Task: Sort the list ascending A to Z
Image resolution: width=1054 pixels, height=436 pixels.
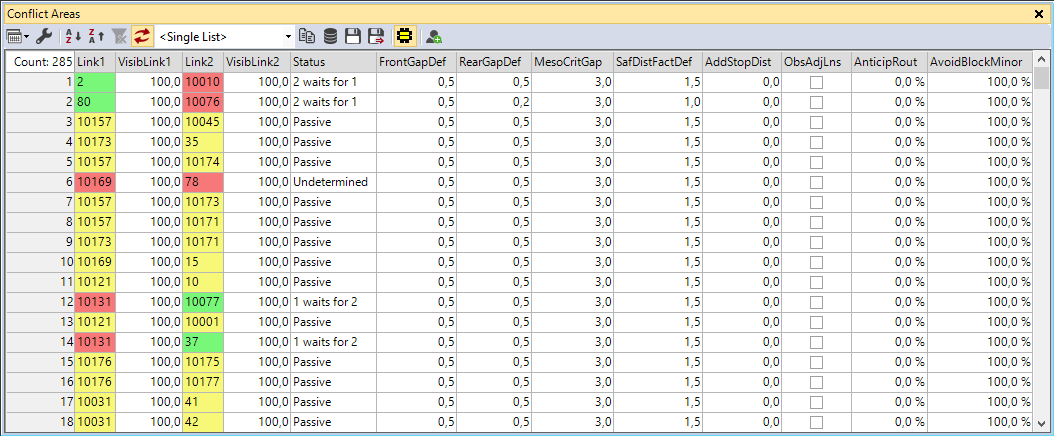Action: coord(71,36)
